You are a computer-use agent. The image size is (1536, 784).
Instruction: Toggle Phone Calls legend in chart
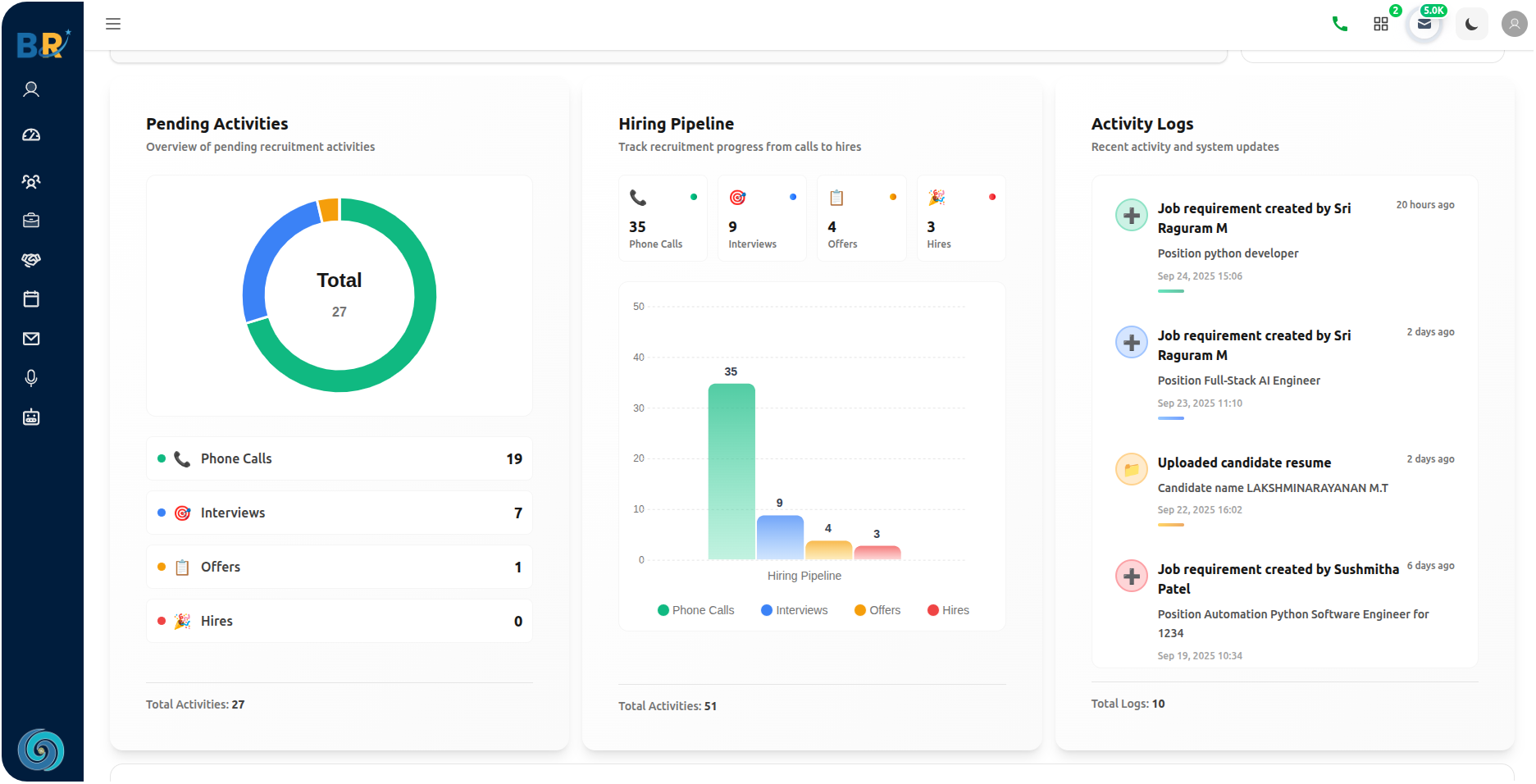click(695, 610)
